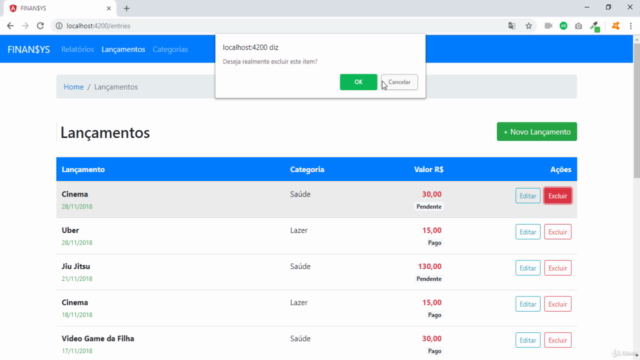The image size is (640, 360).
Task: Click the date 21/11/2018
Action: click(77, 279)
